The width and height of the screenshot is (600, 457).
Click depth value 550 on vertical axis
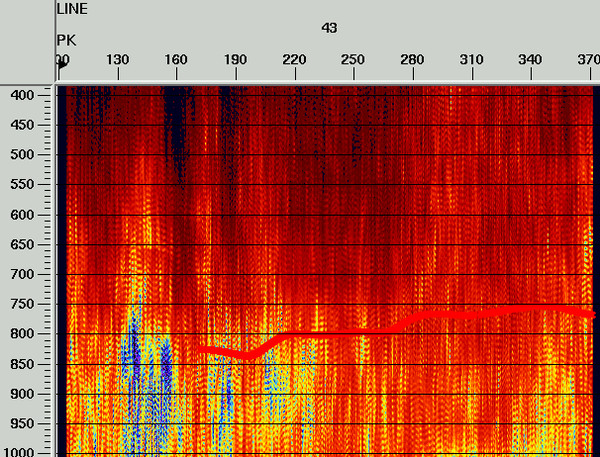(x=22, y=184)
